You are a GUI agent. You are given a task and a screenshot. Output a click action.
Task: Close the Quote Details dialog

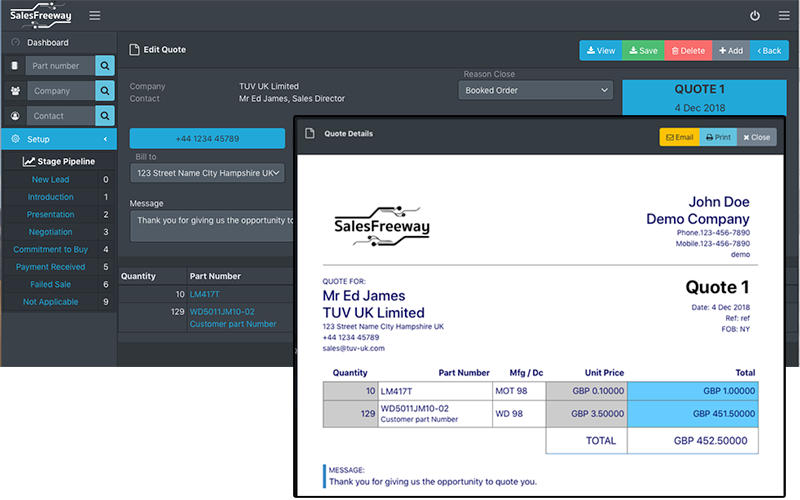point(757,137)
